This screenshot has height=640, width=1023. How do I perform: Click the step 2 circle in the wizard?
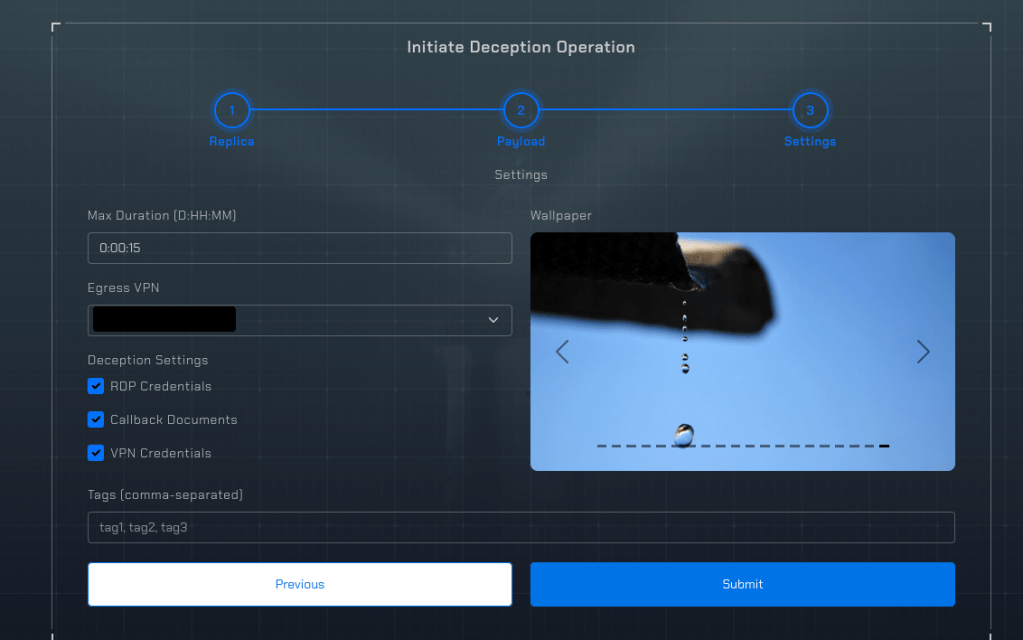[x=520, y=110]
